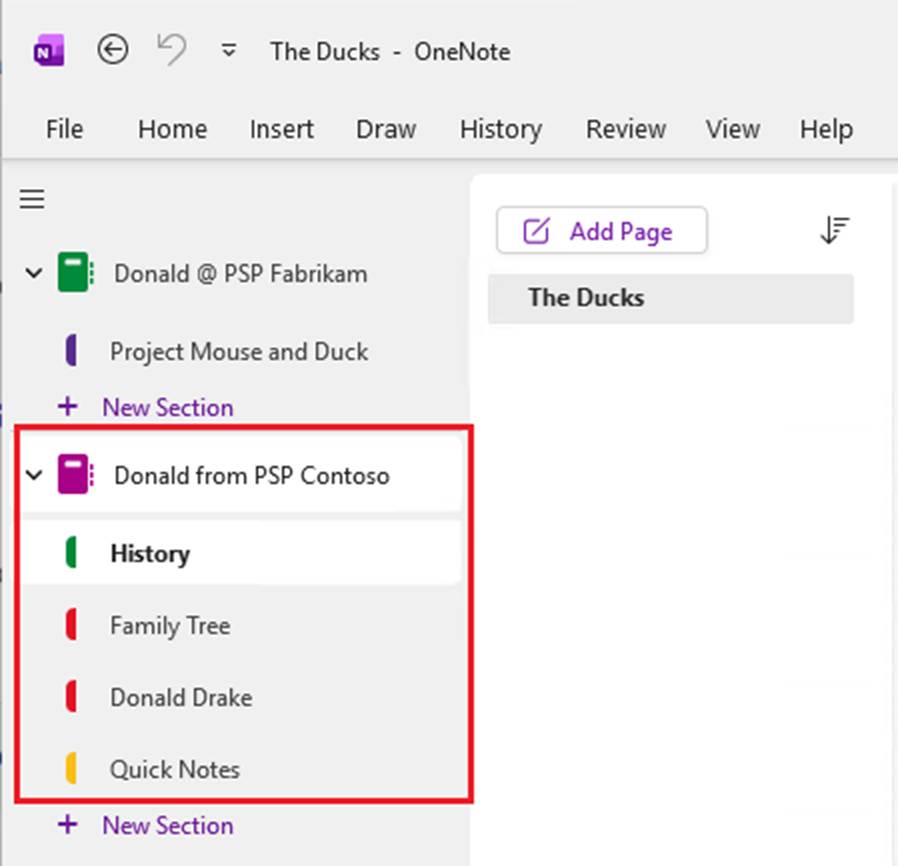Screen dimensions: 898x866
Task: Open the Quick Access Toolbar dropdown
Action: (229, 51)
